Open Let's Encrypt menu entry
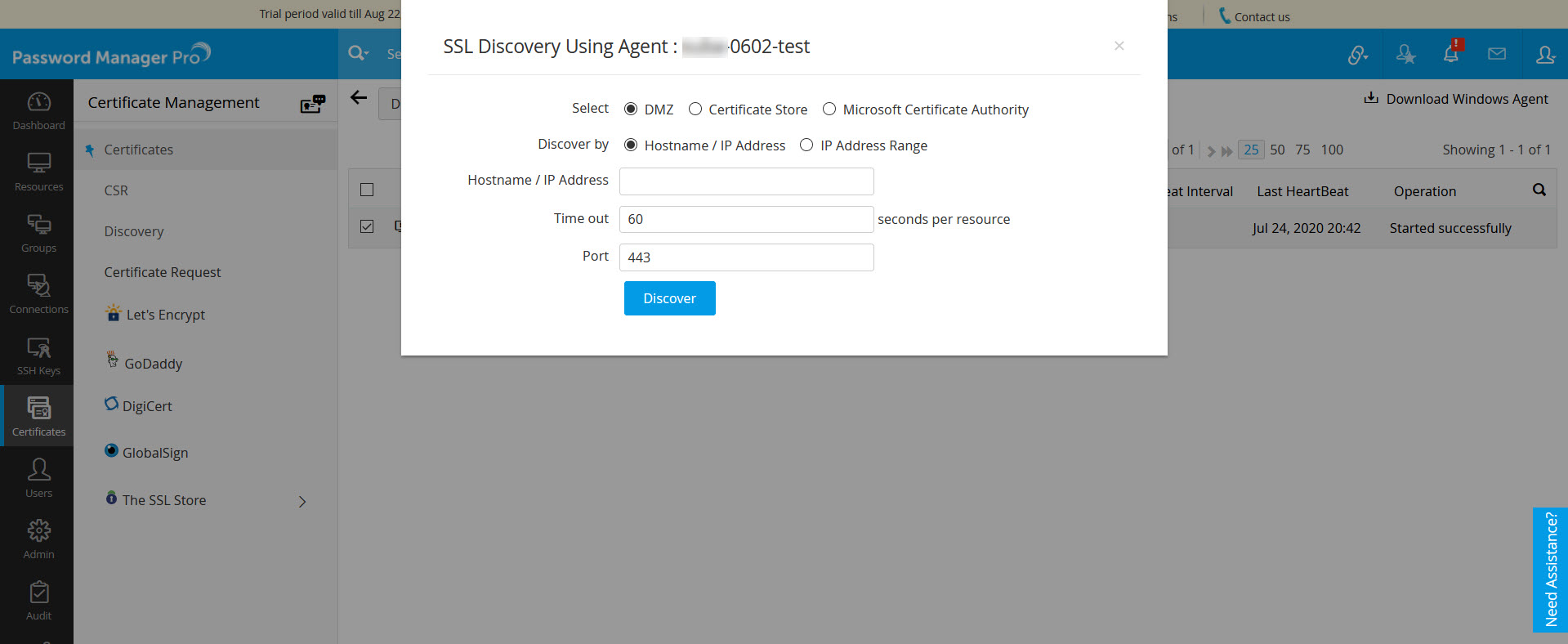The width and height of the screenshot is (1568, 644). (x=165, y=315)
